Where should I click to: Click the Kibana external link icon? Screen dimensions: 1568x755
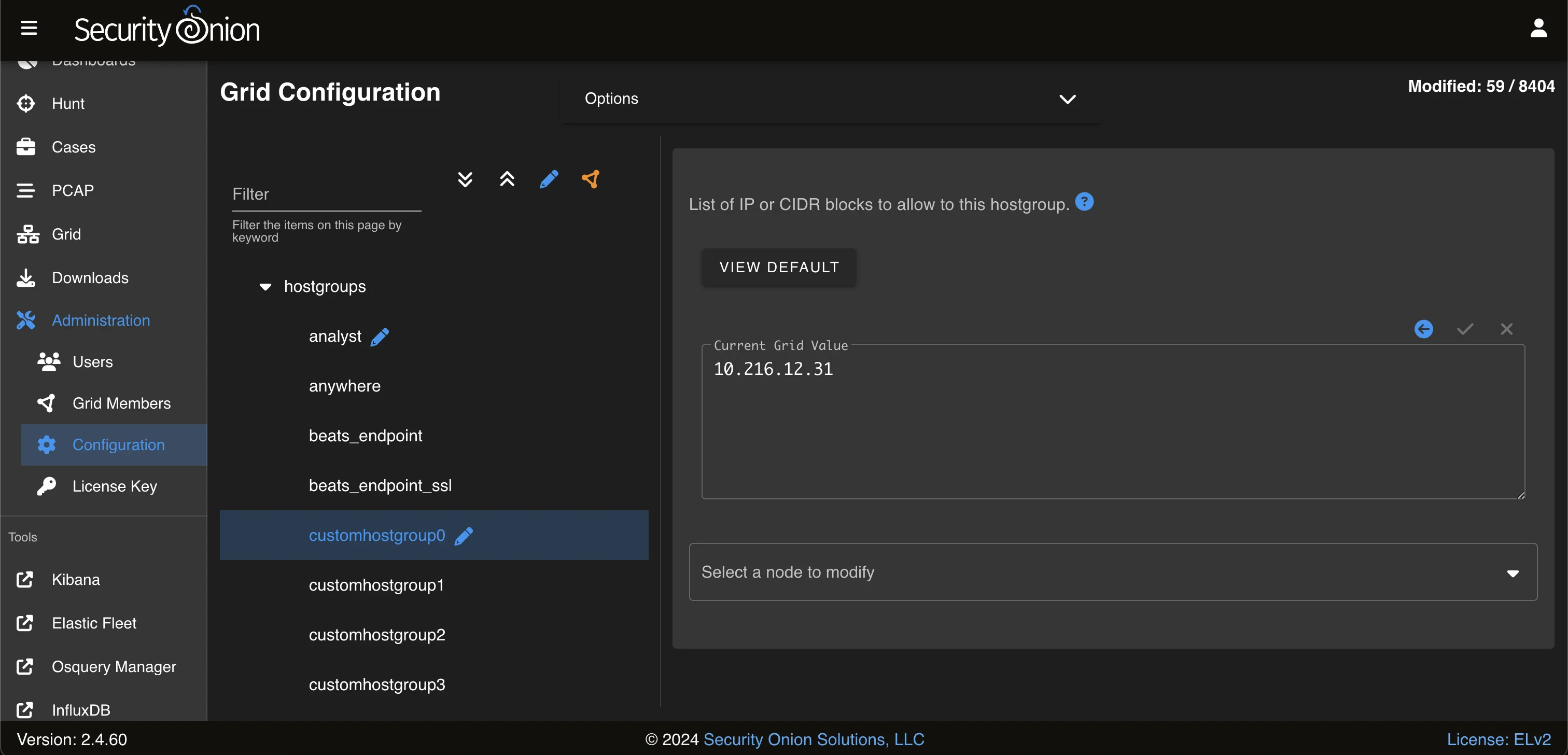pyautogui.click(x=25, y=580)
